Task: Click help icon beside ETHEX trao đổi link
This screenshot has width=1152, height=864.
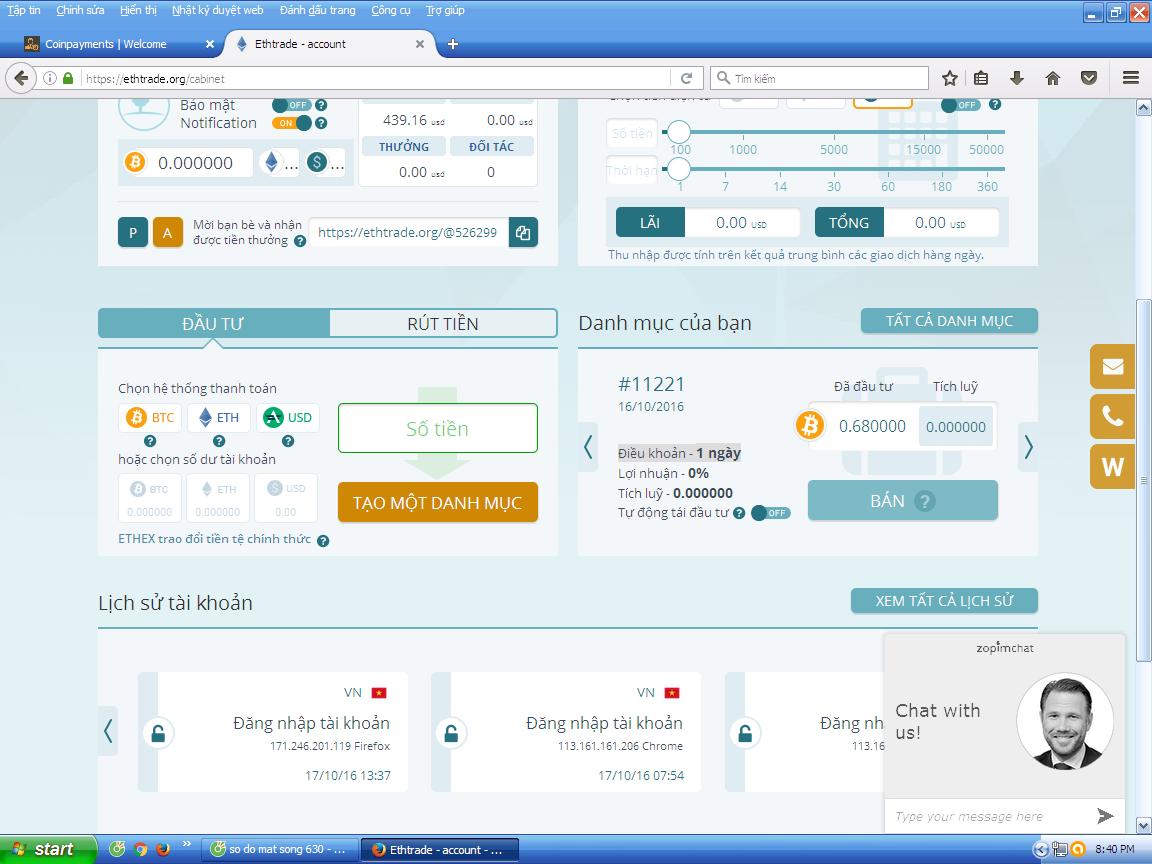Action: pyautogui.click(x=323, y=541)
